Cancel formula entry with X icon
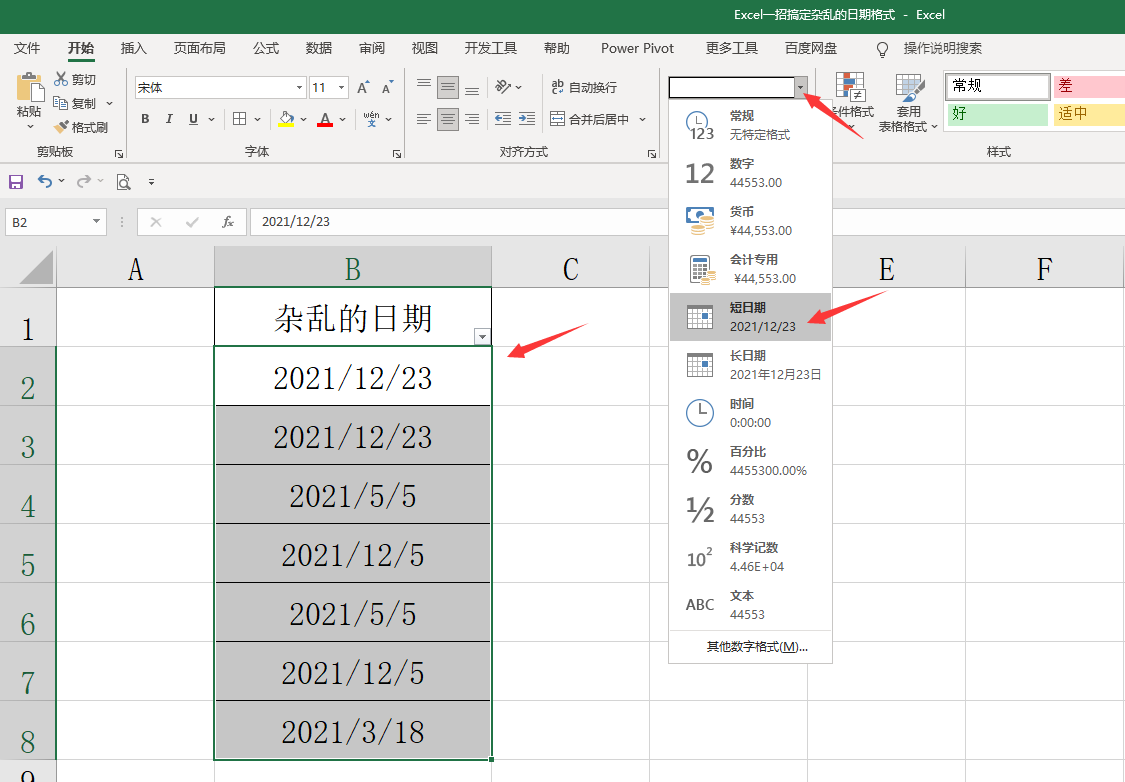 [155, 222]
